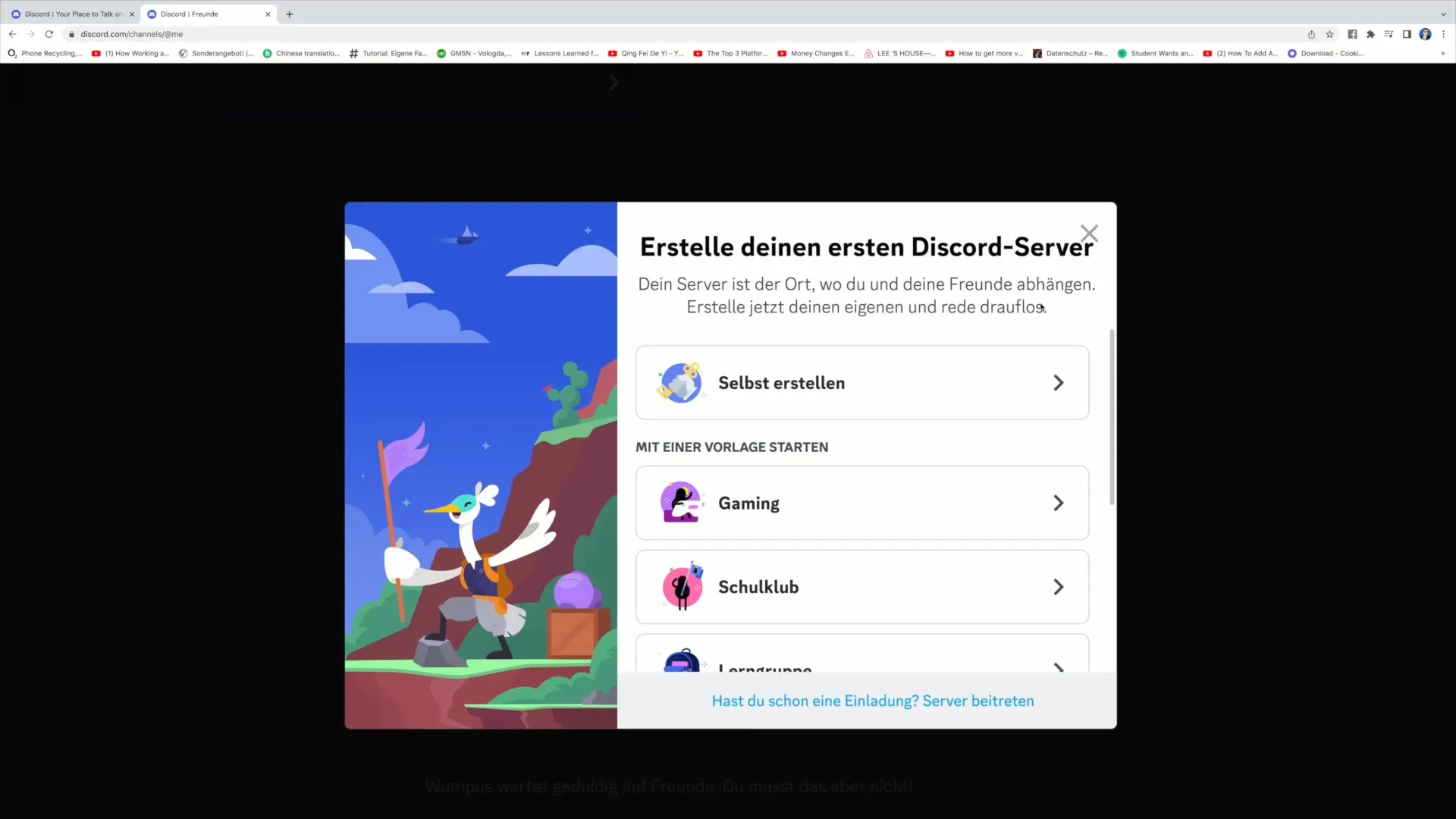Image resolution: width=1456 pixels, height=819 pixels.
Task: Click the Schulklub template icon
Action: (x=681, y=587)
